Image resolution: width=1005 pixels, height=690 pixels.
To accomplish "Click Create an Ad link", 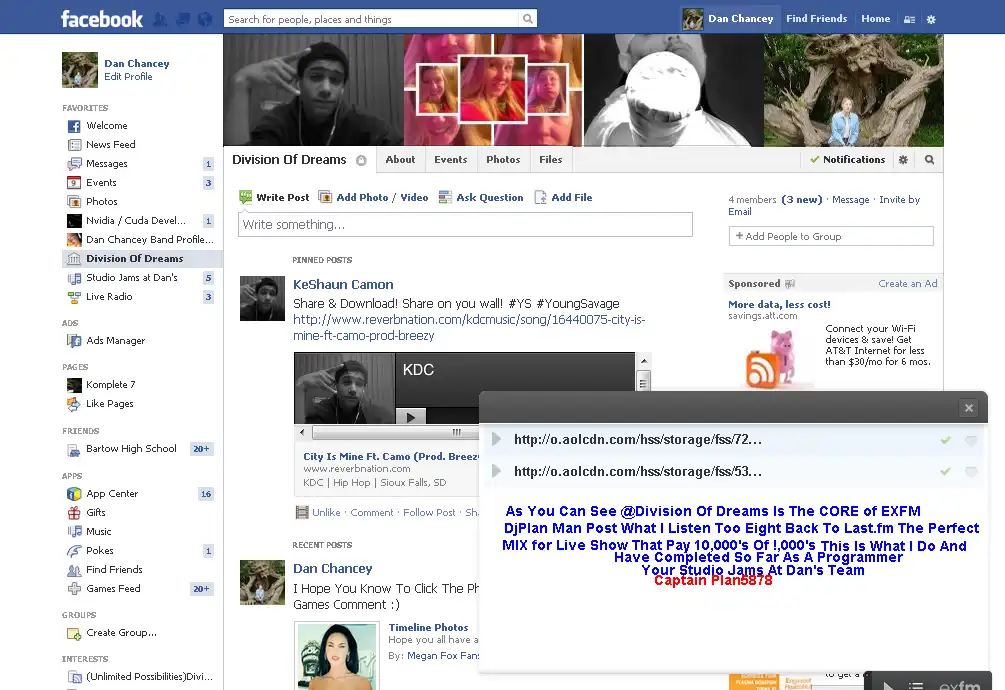I will point(908,284).
